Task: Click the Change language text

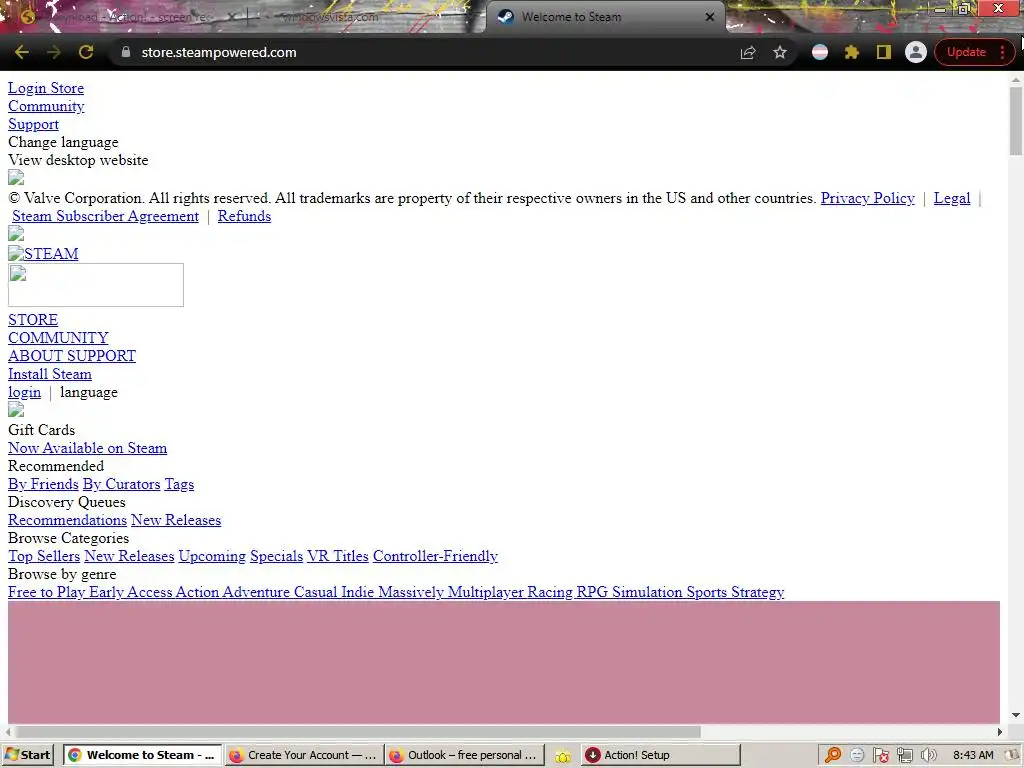Action: tap(63, 142)
